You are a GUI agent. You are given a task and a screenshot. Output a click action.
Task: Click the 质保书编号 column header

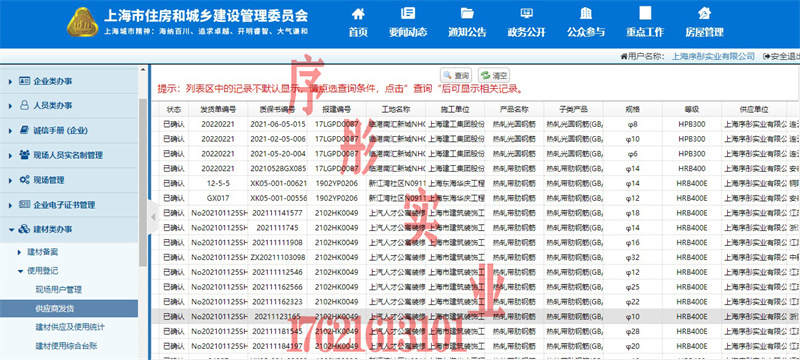pyautogui.click(x=278, y=109)
